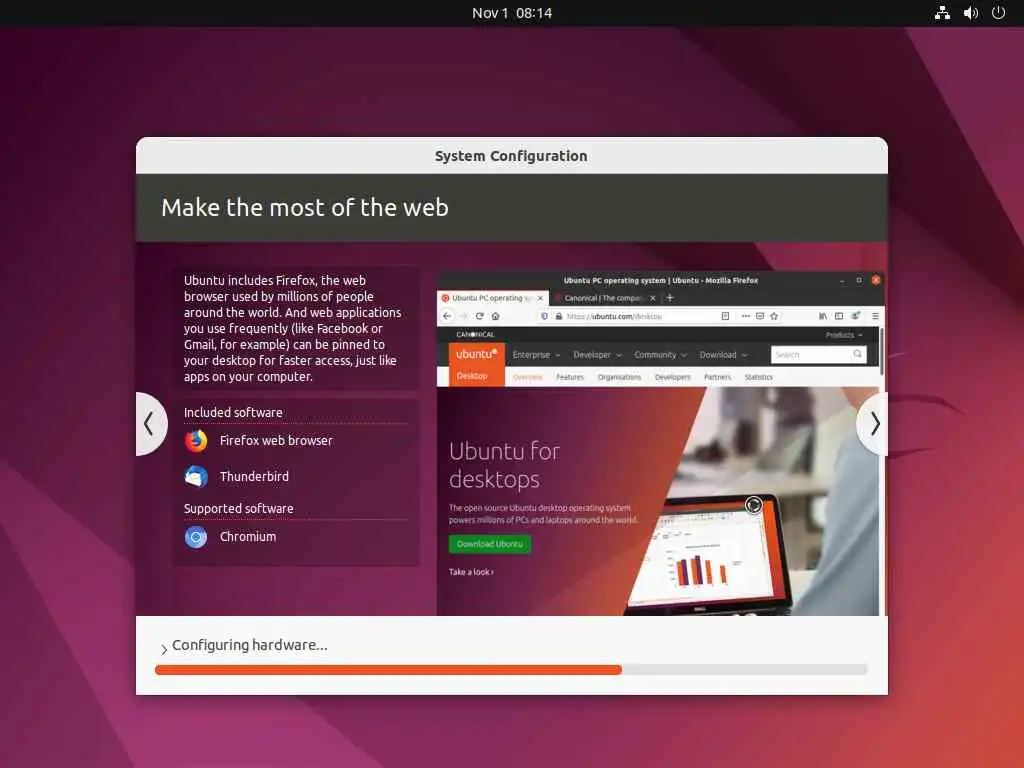Open the Developer dropdown in slide
Image resolution: width=1024 pixels, height=768 pixels.
tap(598, 355)
